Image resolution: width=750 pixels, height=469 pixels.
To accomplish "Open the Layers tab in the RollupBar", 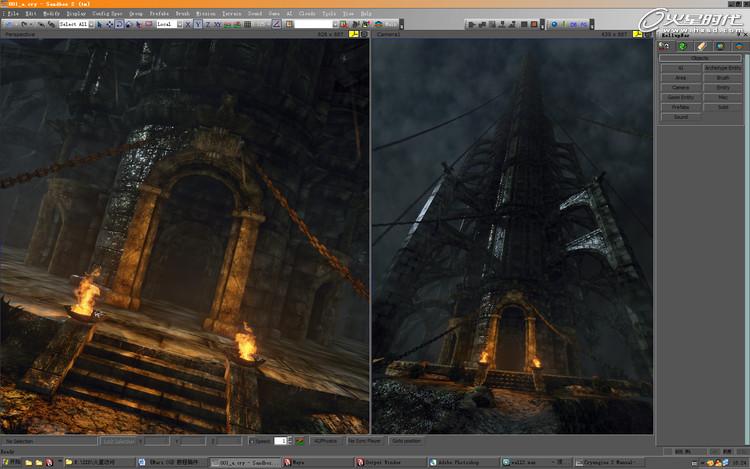I will [739, 46].
